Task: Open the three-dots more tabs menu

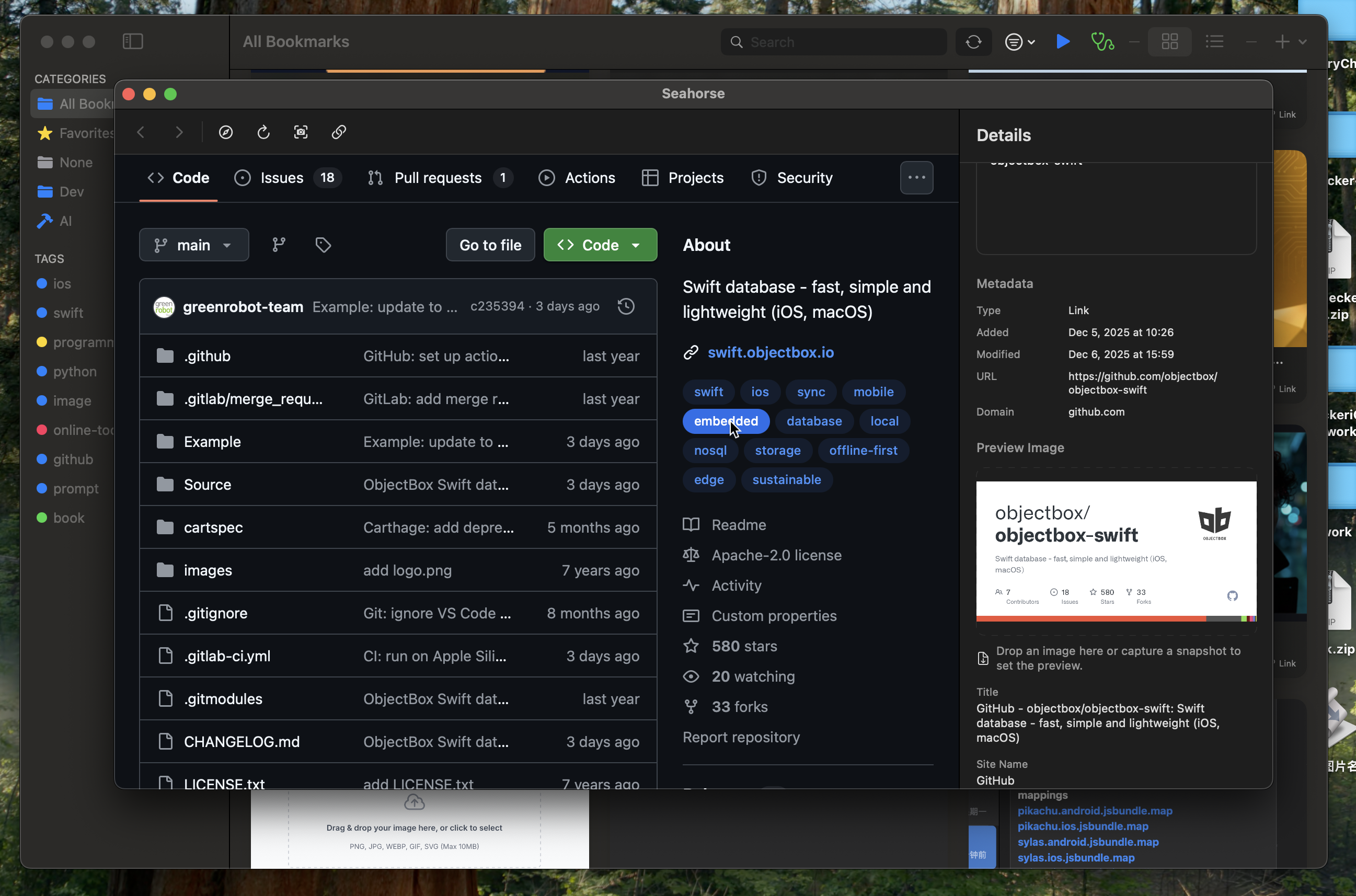Action: coord(916,178)
